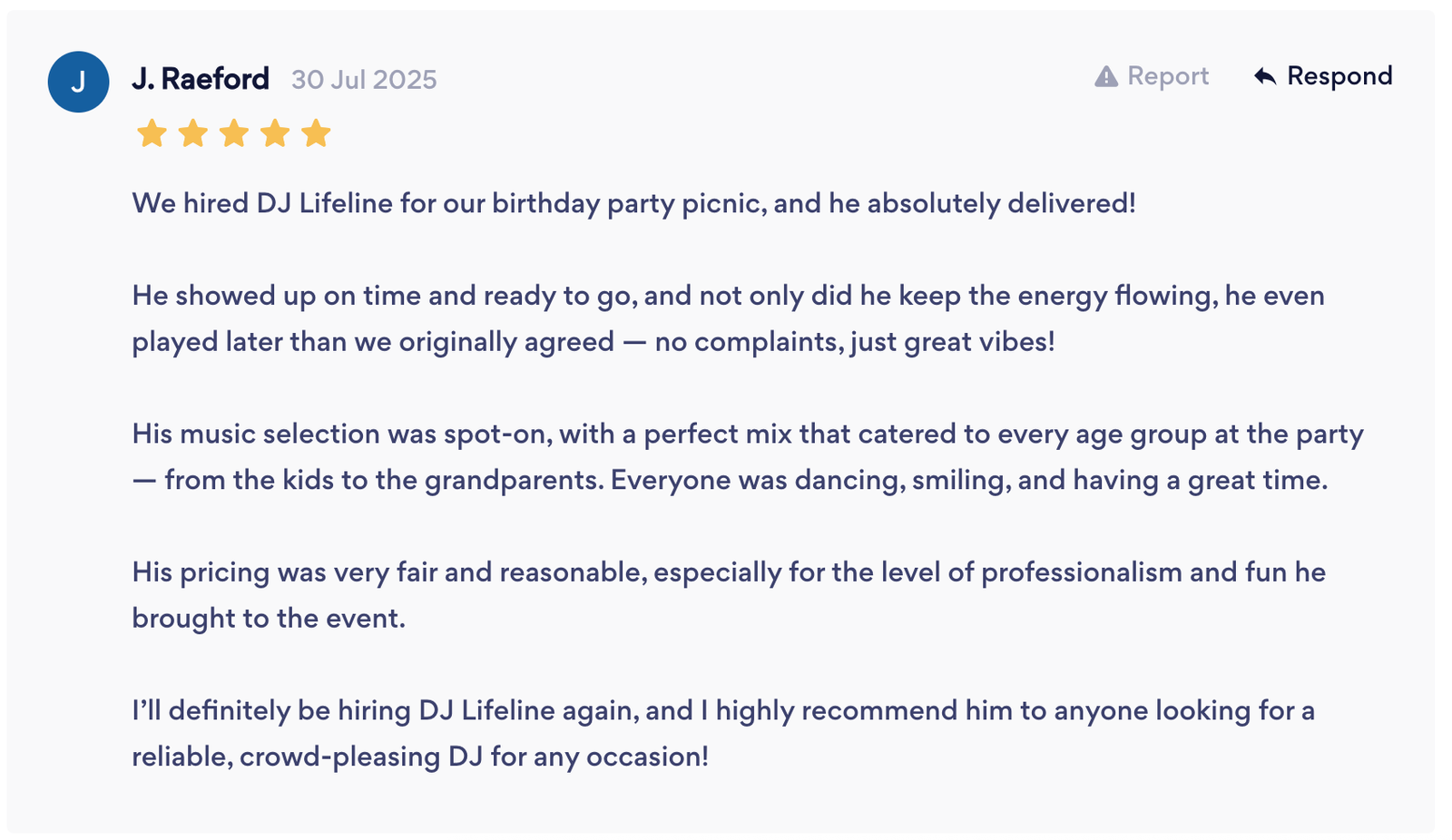Select the fourth rating star
This screenshot has width=1452, height=840.
(274, 133)
